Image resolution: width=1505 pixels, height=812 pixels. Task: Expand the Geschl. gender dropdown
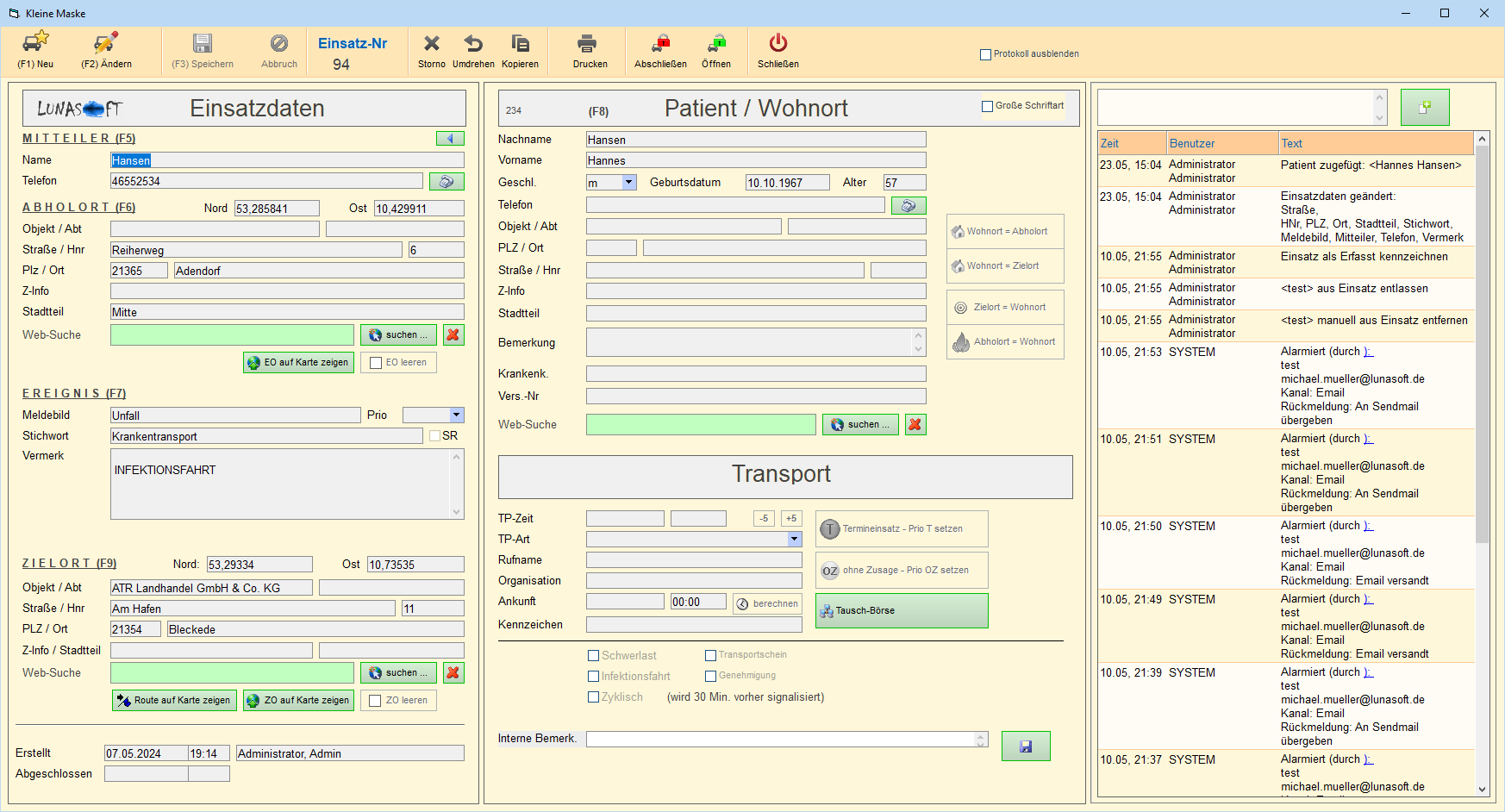628,183
